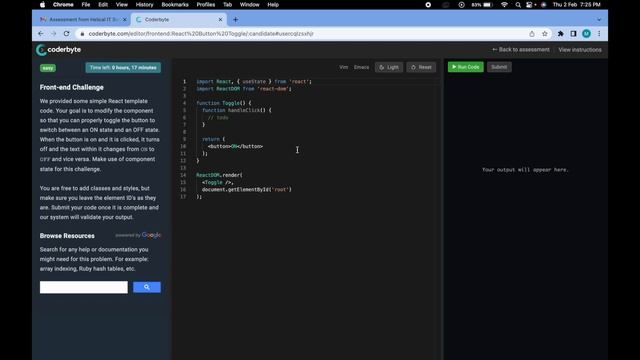Click the date and time in menu bar
The height and width of the screenshot is (360, 640).
[x=576, y=5]
